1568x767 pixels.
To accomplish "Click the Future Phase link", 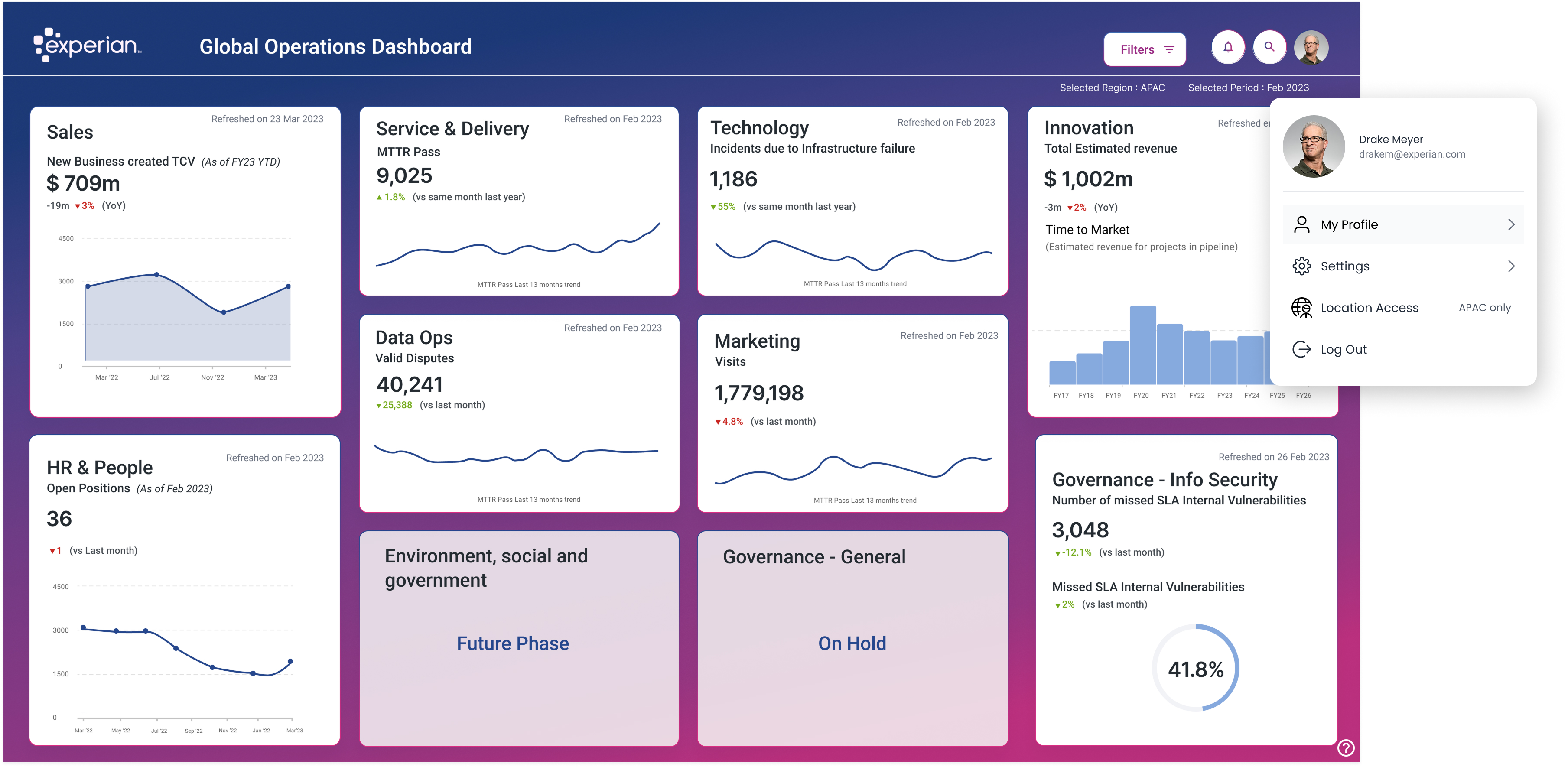I will 513,643.
